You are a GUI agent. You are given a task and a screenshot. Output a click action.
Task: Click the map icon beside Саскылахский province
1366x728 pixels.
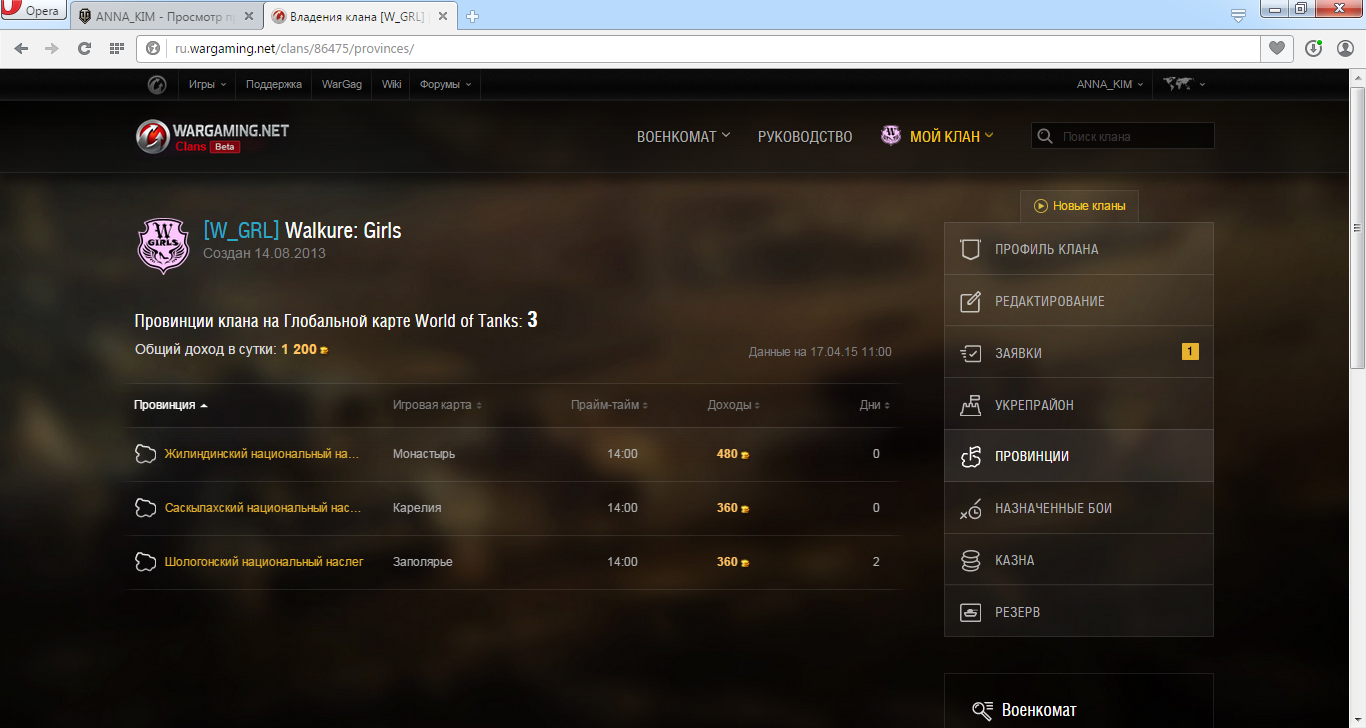[145, 508]
